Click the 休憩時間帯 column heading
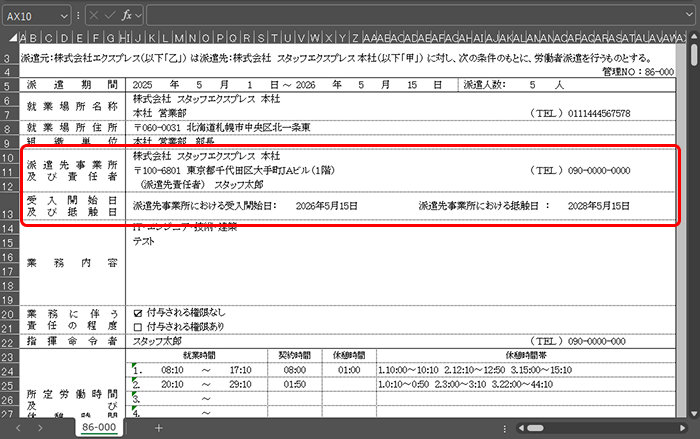 525,355
